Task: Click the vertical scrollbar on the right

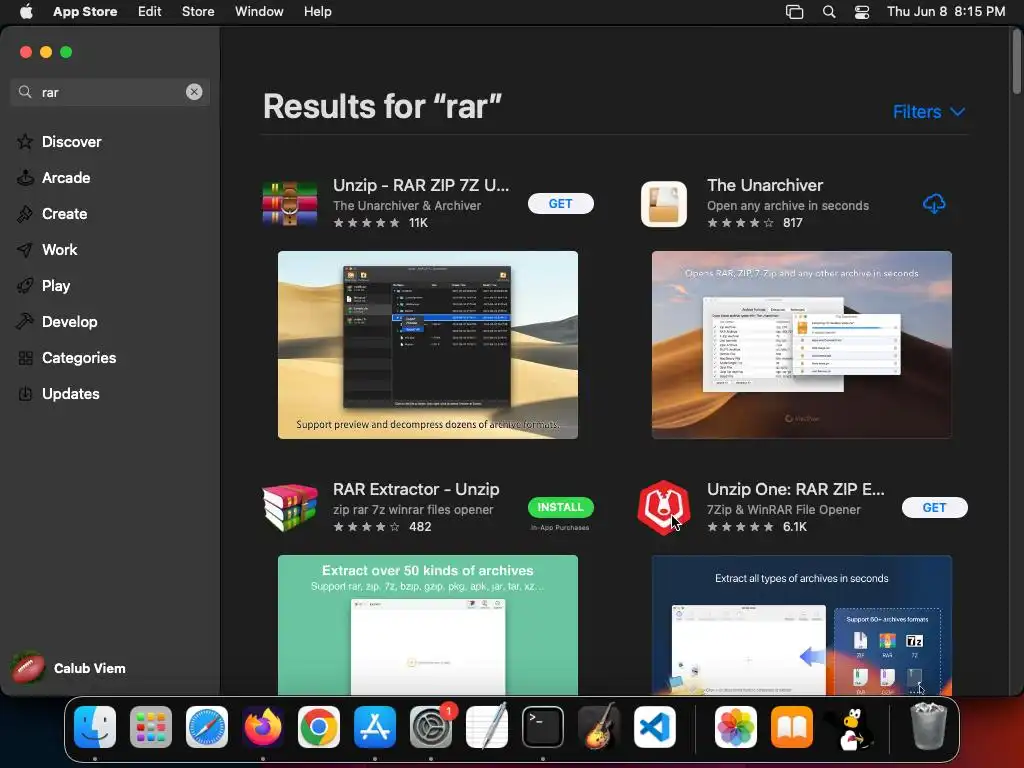Action: (1017, 62)
